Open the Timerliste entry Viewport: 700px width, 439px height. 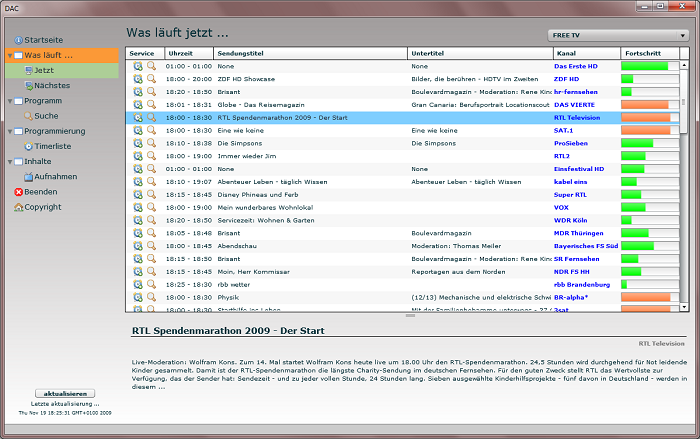[52, 146]
